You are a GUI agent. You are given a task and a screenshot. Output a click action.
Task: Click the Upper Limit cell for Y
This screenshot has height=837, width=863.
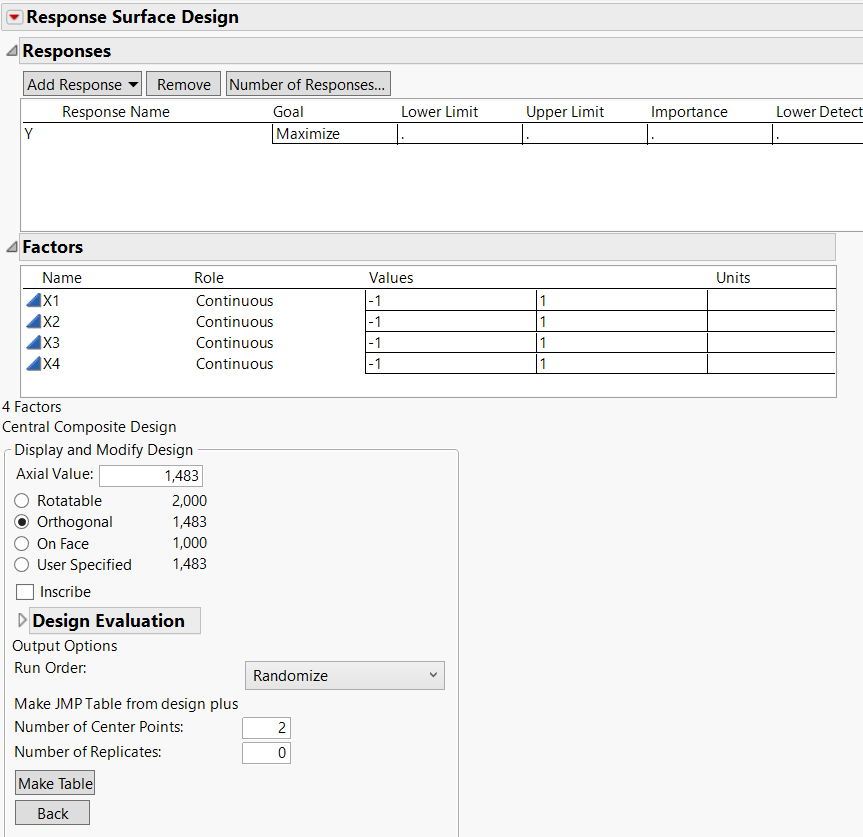click(585, 134)
